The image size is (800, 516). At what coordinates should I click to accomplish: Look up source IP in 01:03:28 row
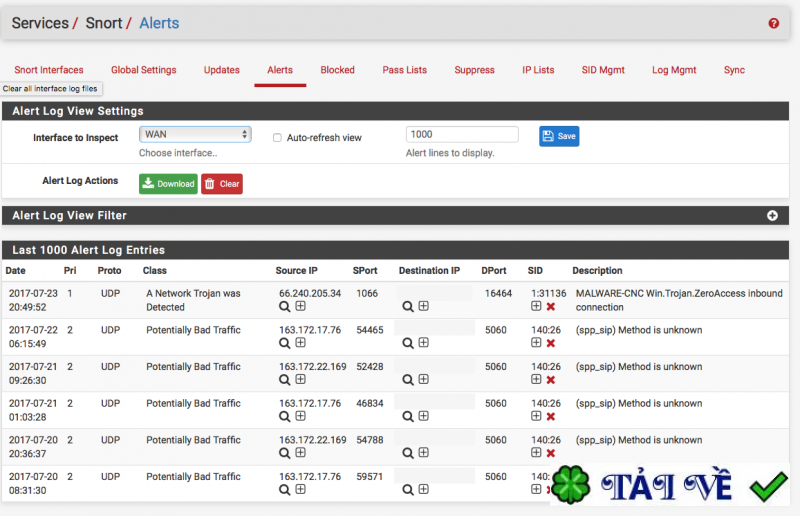[285, 416]
